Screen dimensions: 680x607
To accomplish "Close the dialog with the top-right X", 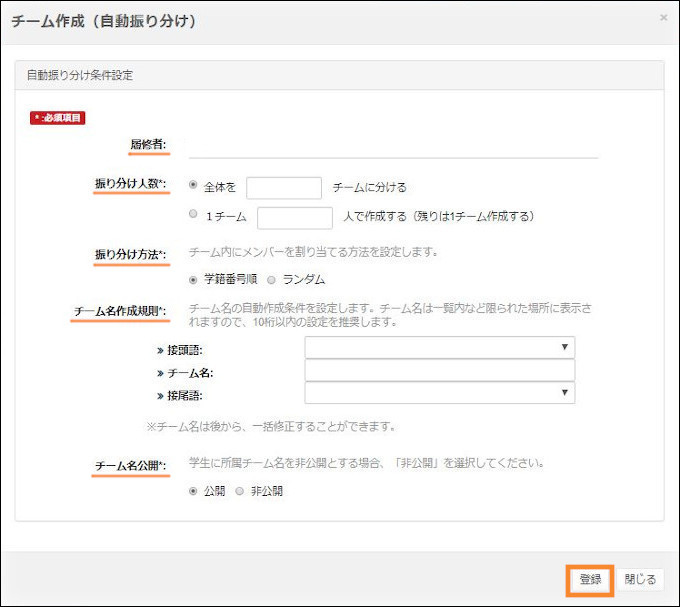I will [664, 18].
